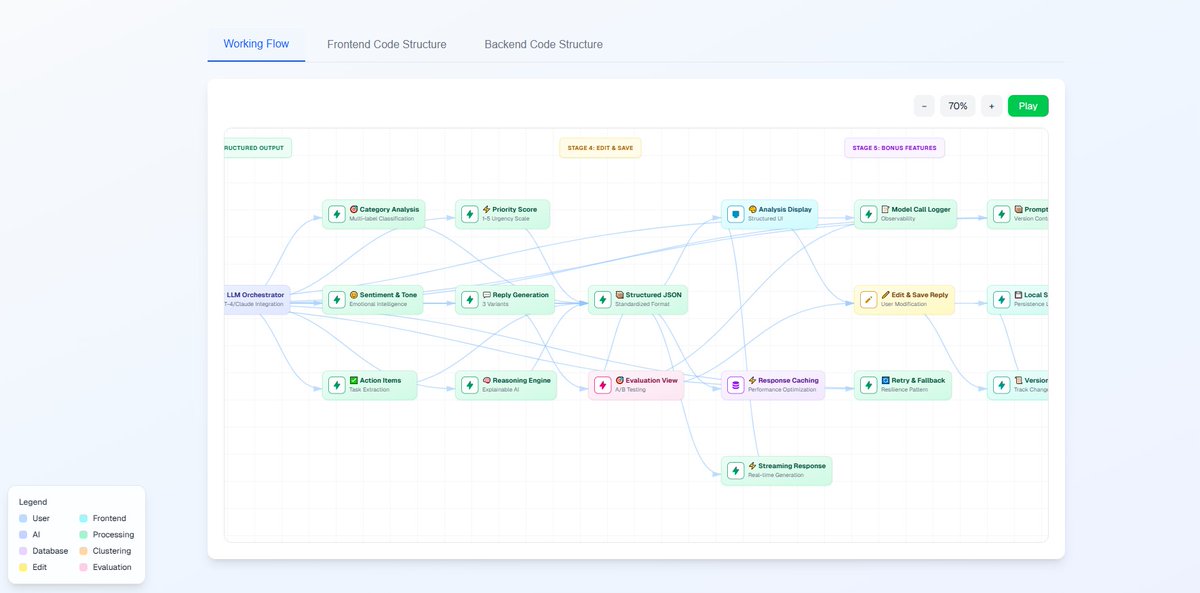Viewport: 1200px width, 593px height.
Task: Click the 'Observability' subtitle text
Action: pyautogui.click(x=898, y=219)
